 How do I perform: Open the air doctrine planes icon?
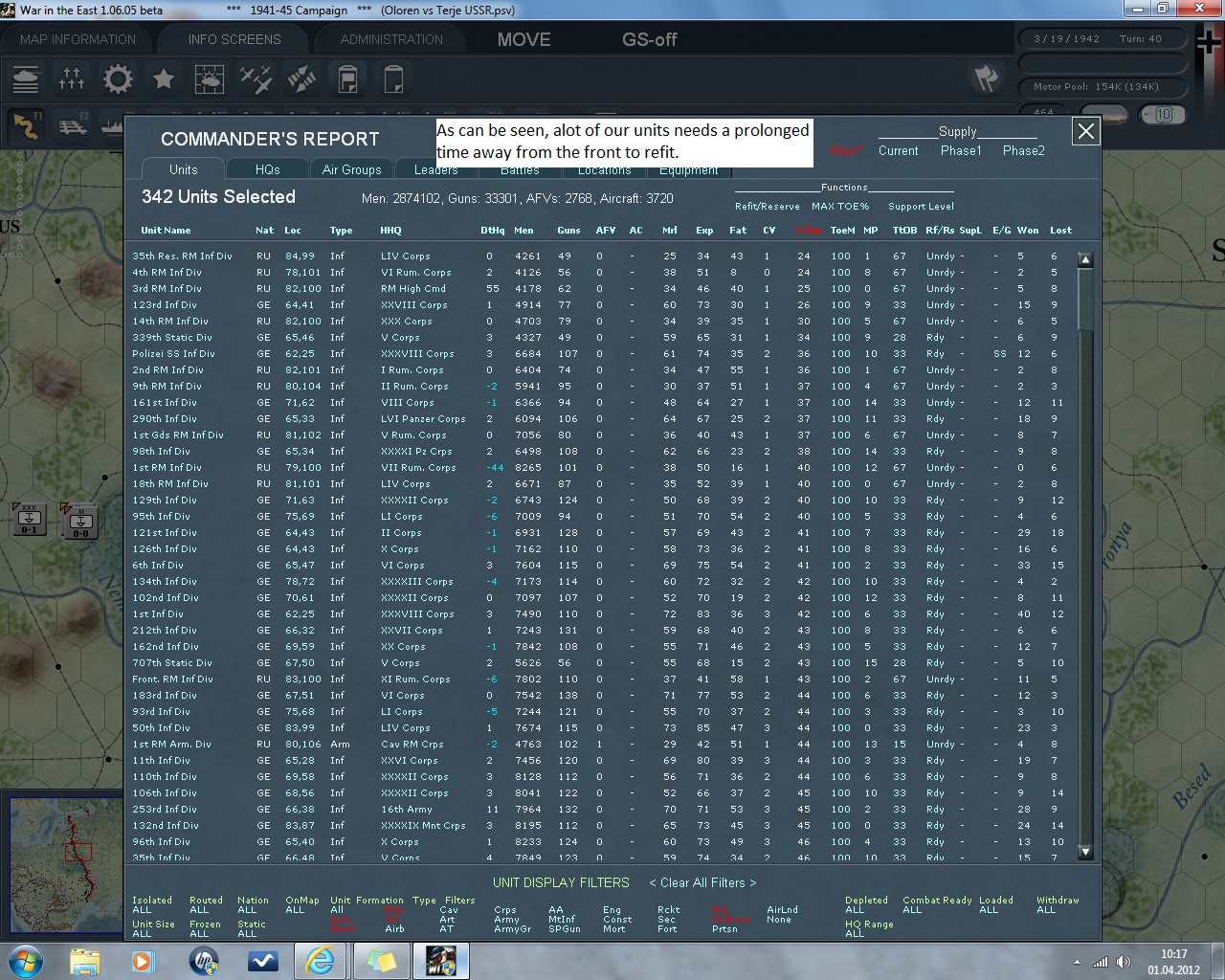256,78
